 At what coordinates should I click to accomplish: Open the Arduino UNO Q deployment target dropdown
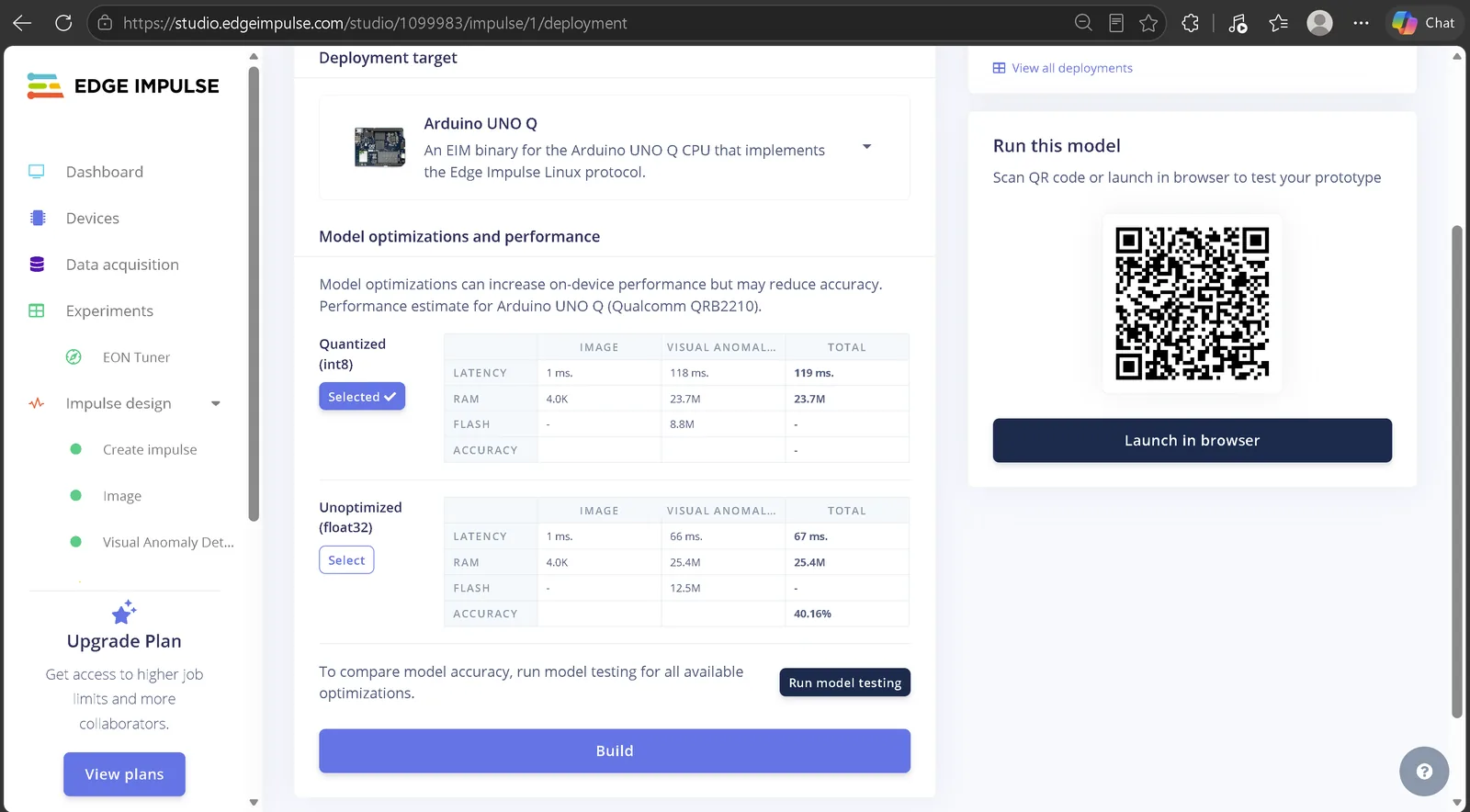click(x=866, y=147)
